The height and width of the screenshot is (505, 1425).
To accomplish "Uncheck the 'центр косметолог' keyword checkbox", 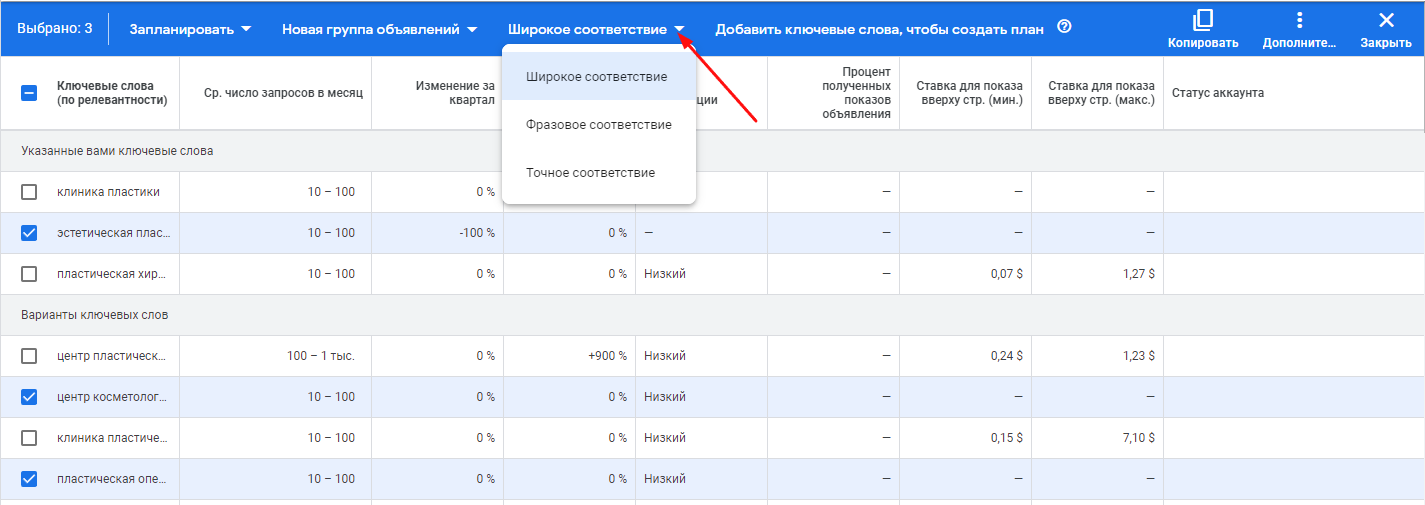I will coord(29,397).
